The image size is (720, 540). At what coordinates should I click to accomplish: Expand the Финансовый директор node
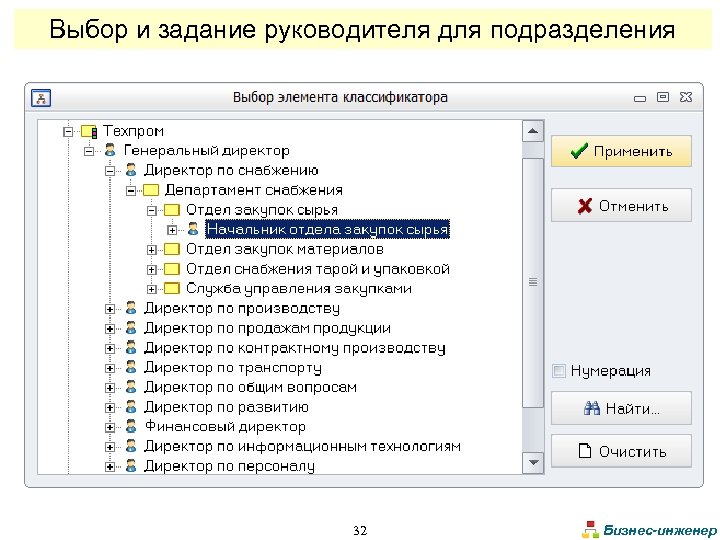(x=110, y=428)
